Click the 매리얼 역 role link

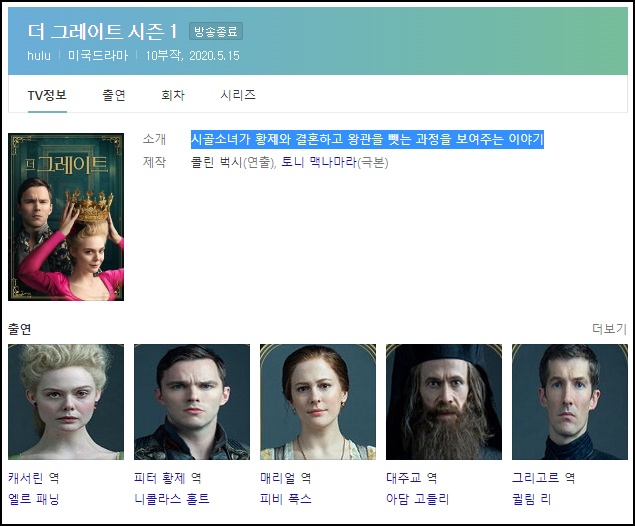[x=286, y=478]
